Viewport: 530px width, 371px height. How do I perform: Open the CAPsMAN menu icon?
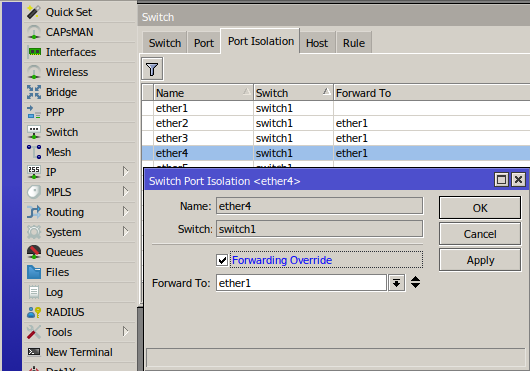coord(34,32)
